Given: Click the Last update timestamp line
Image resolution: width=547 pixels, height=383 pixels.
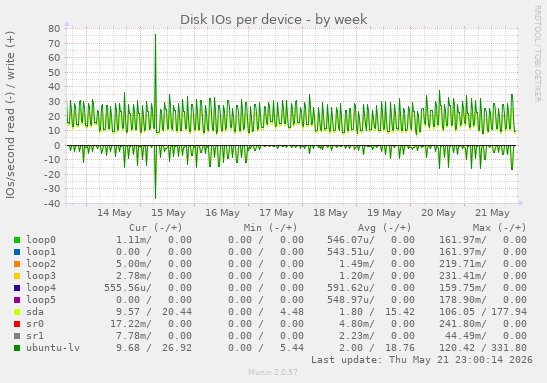Looking at the screenshot, I should pyautogui.click(x=422, y=360).
